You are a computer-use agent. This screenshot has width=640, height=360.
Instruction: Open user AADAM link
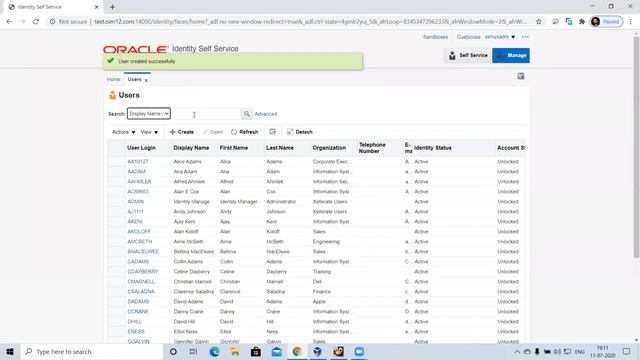click(x=136, y=172)
